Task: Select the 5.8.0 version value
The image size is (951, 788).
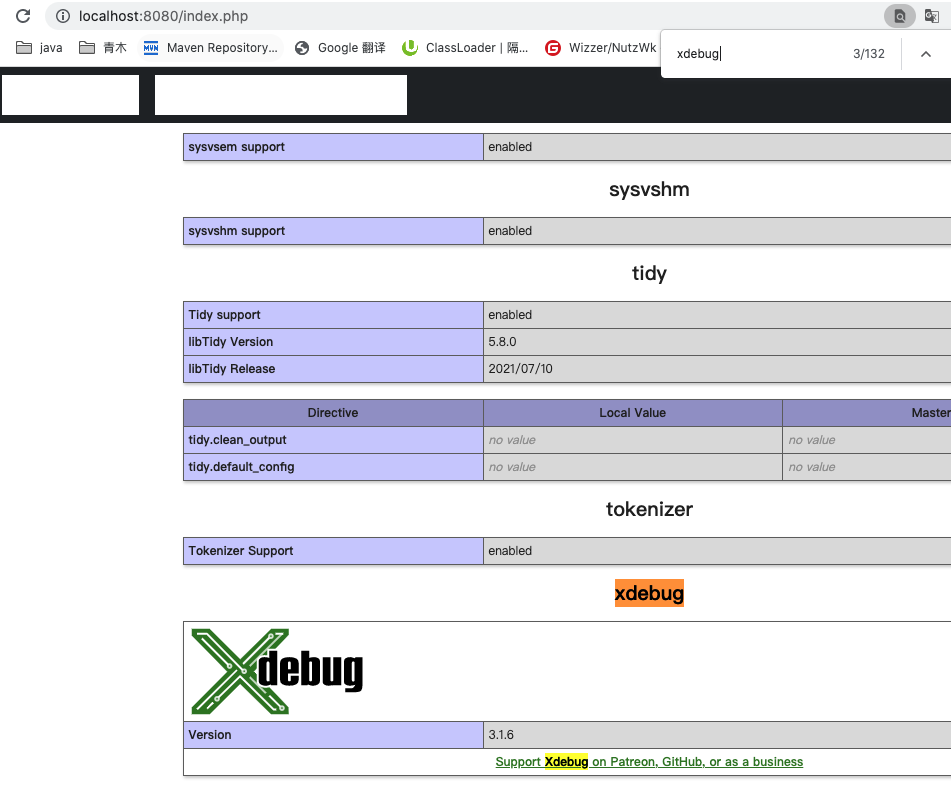Action: click(502, 342)
